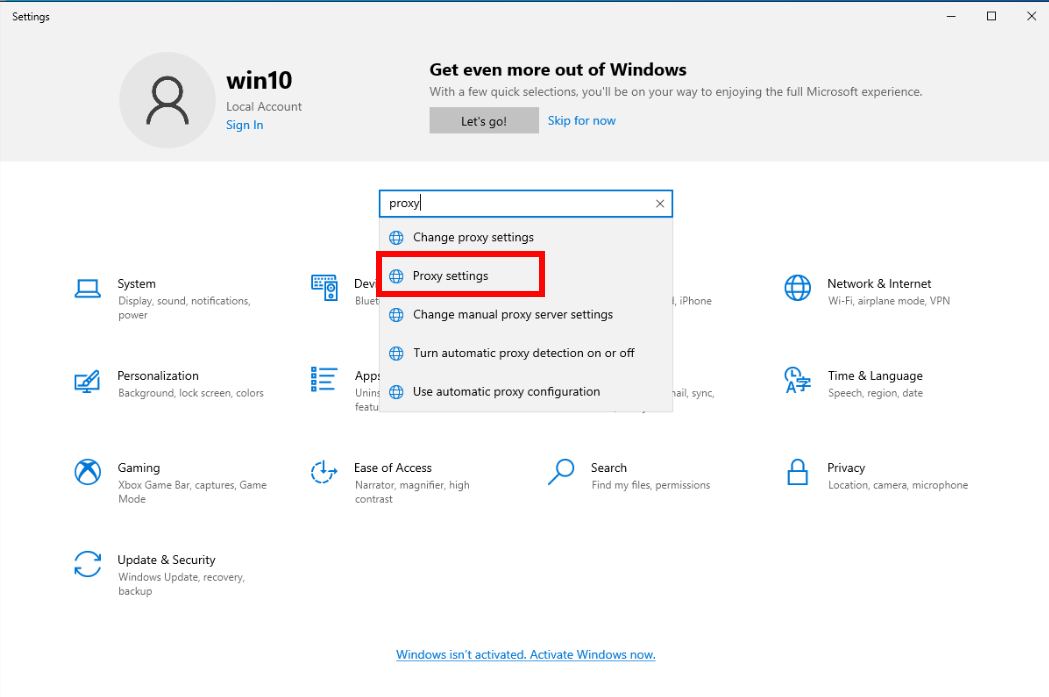Click the Sign In link

(244, 125)
